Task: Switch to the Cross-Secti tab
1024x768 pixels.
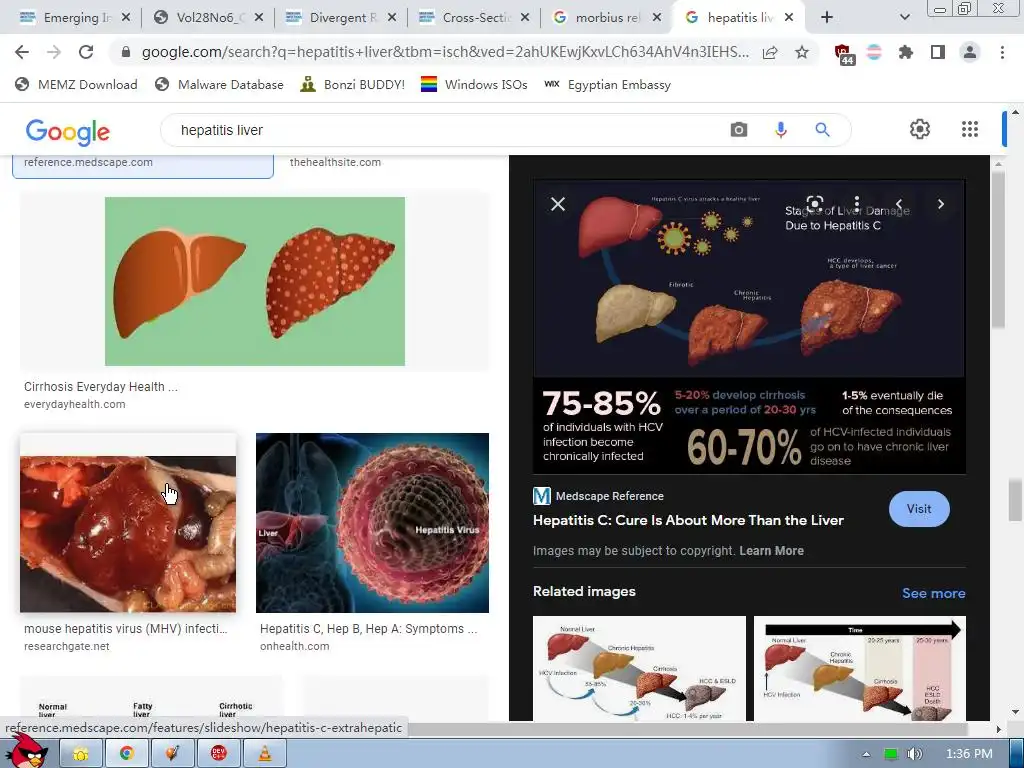Action: (x=473, y=18)
